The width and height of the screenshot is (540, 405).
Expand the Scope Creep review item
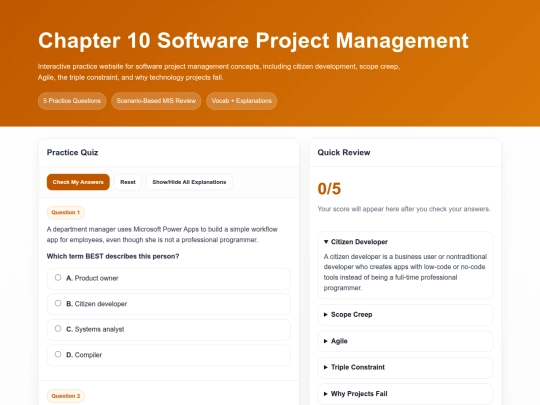point(405,314)
